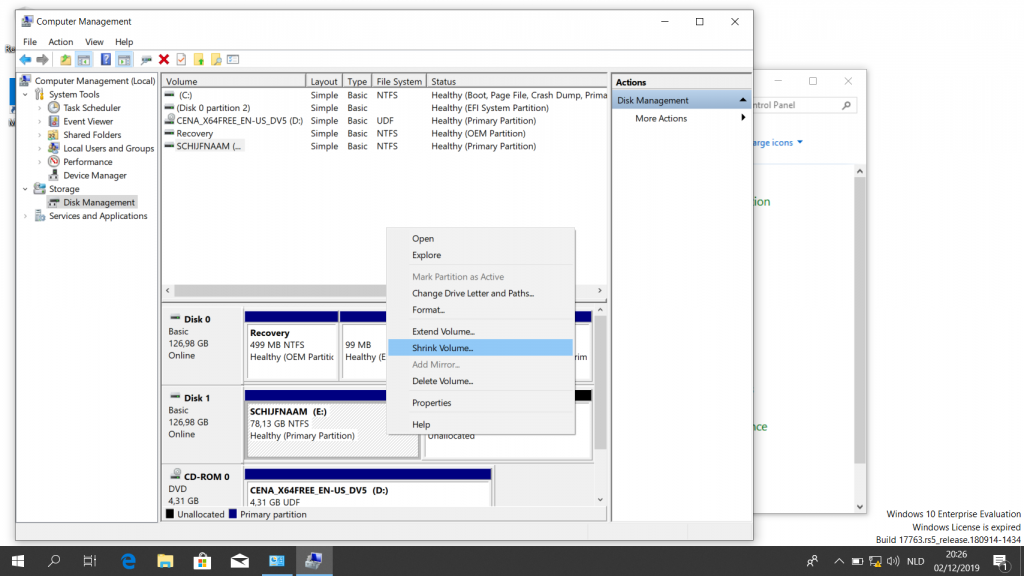Collapse the Disk Management actions section
Viewport: 1024px width, 576px height.
(743, 100)
